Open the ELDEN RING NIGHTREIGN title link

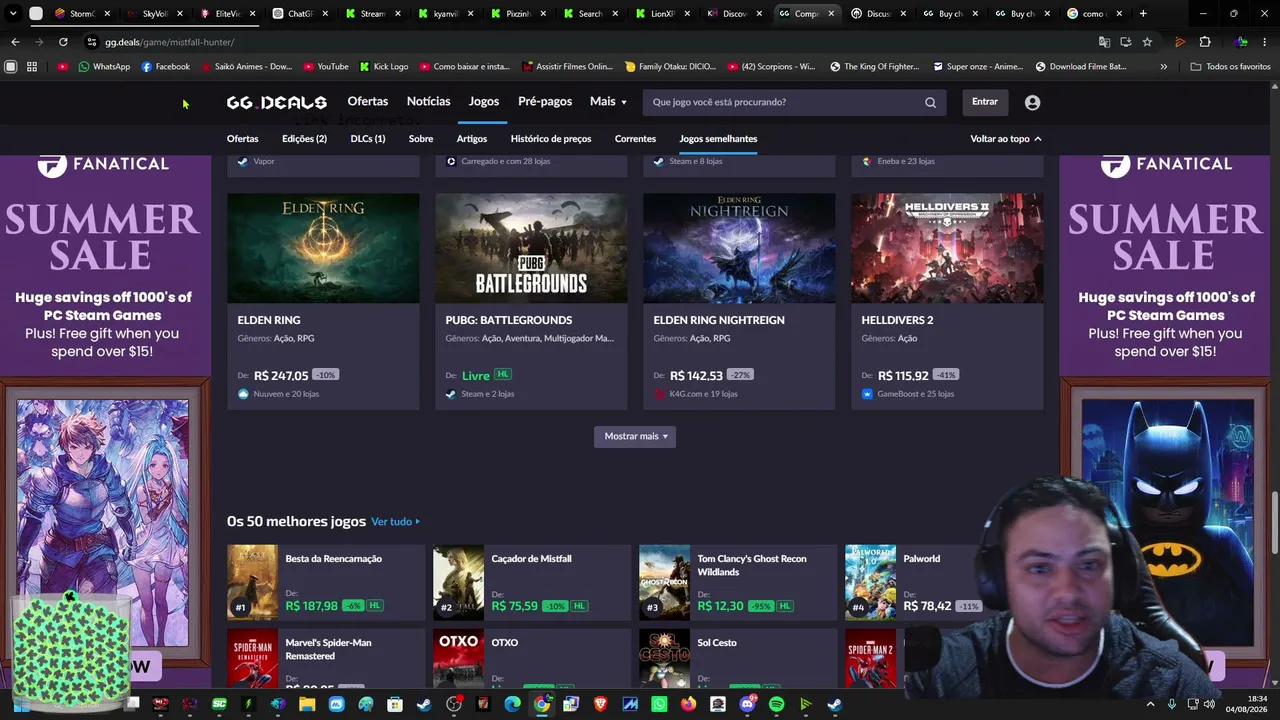(x=719, y=320)
